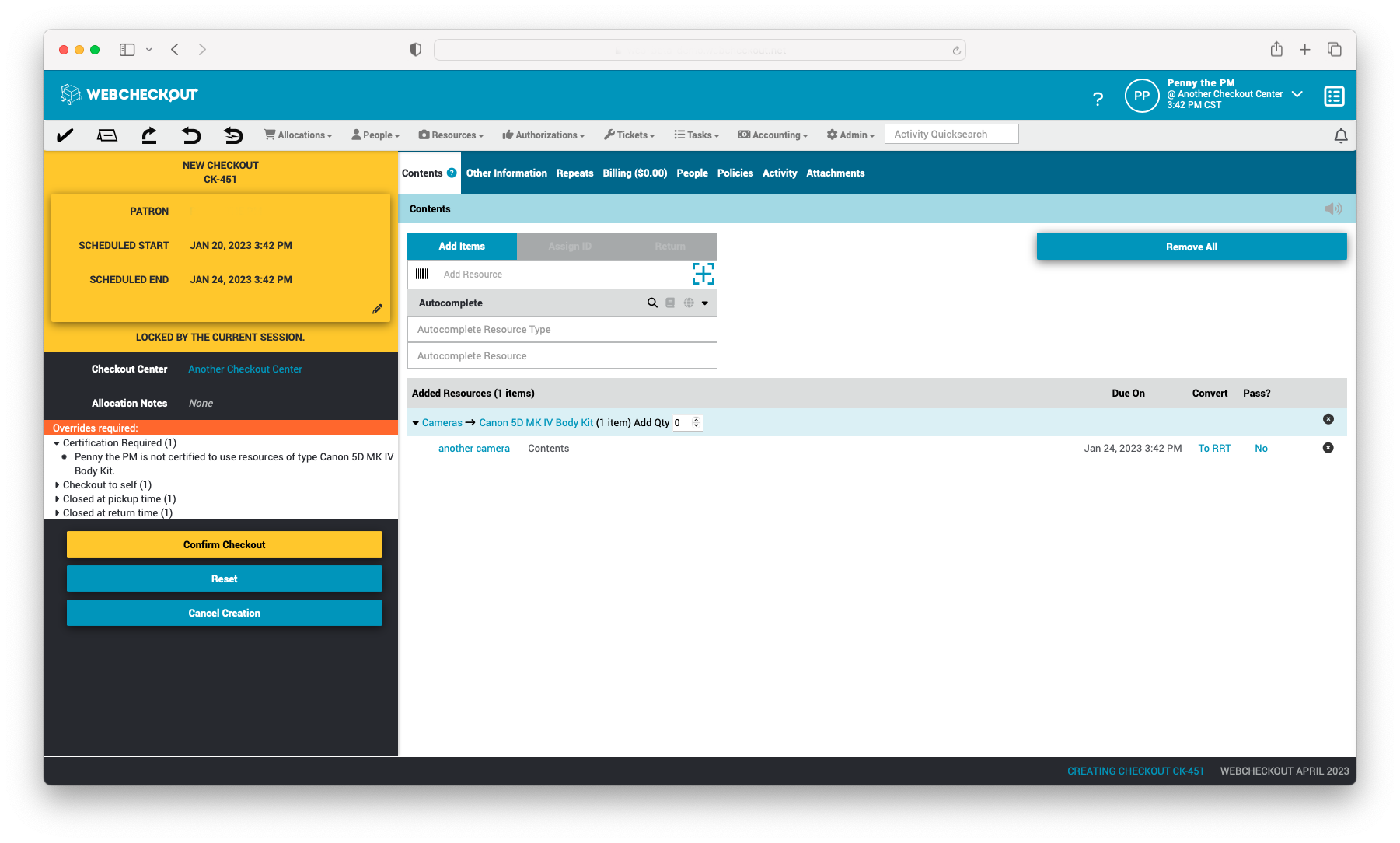Click the speaker icon on the Contents header

(1334, 208)
